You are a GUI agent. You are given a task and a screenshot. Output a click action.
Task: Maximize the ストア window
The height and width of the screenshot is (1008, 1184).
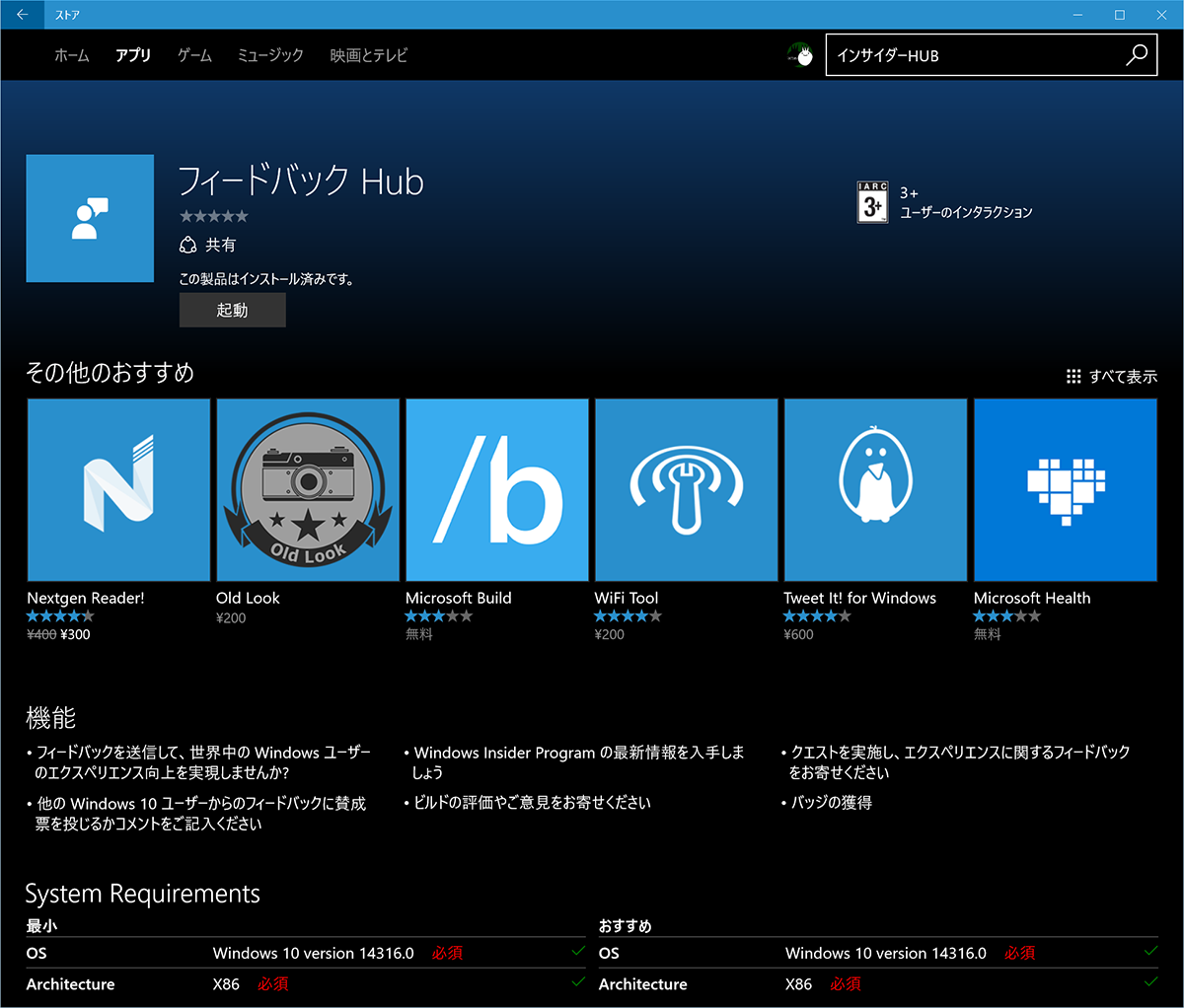click(x=1120, y=15)
